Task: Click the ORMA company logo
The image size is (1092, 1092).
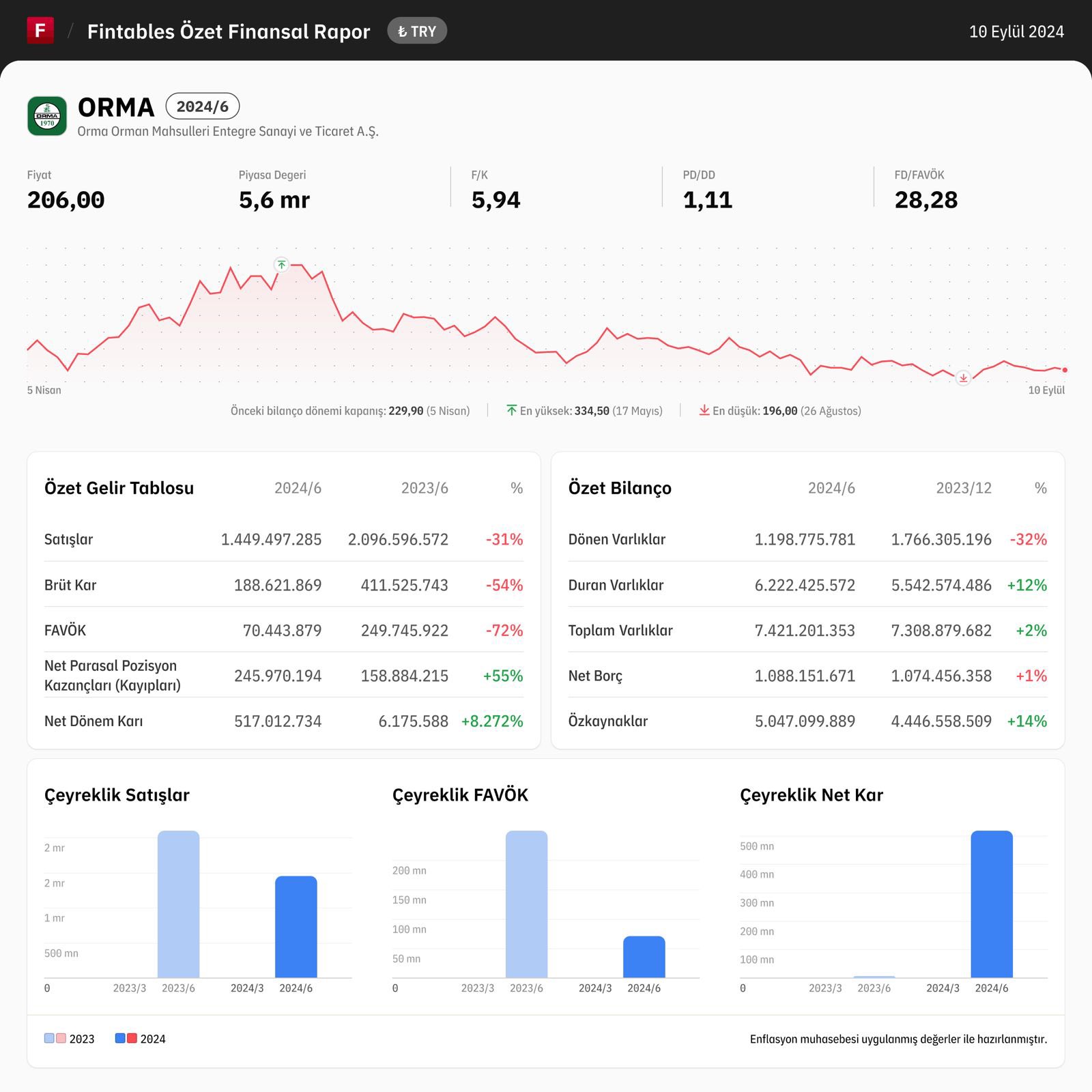Action: coord(47,116)
